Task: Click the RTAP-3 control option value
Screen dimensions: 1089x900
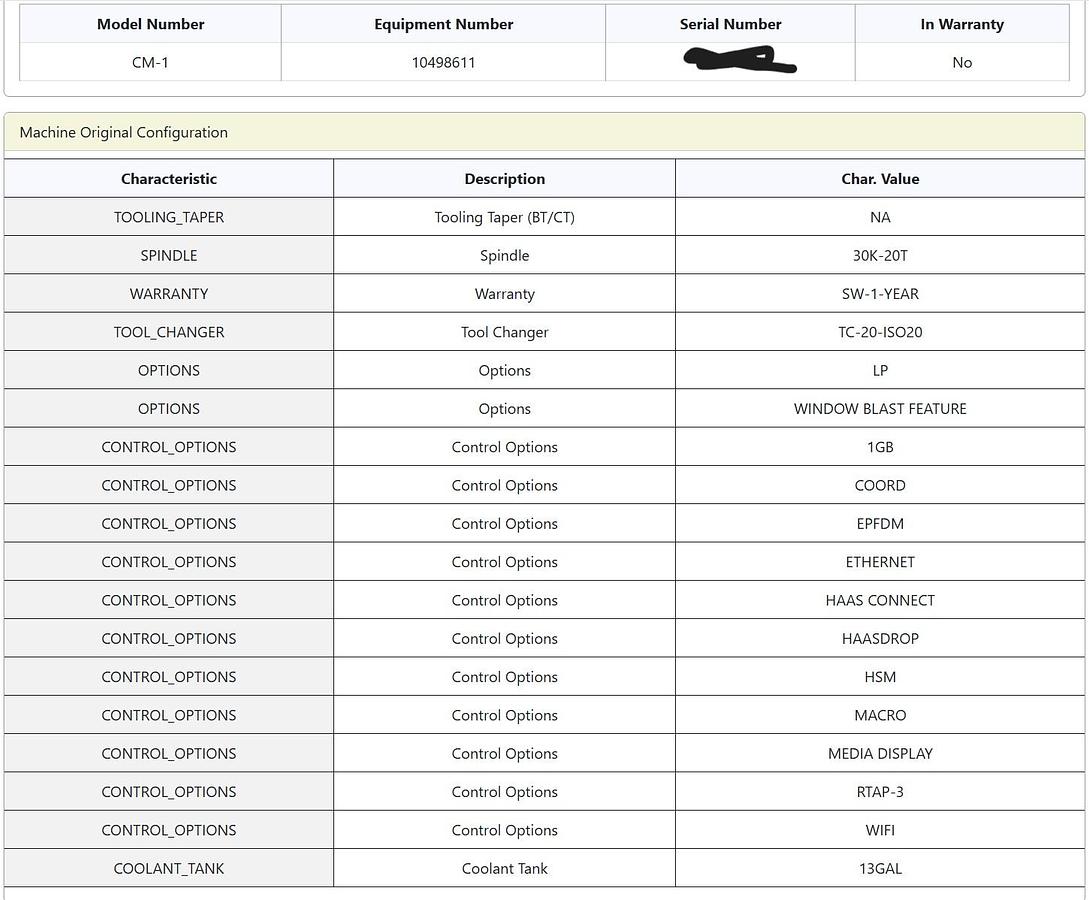Action: [880, 792]
